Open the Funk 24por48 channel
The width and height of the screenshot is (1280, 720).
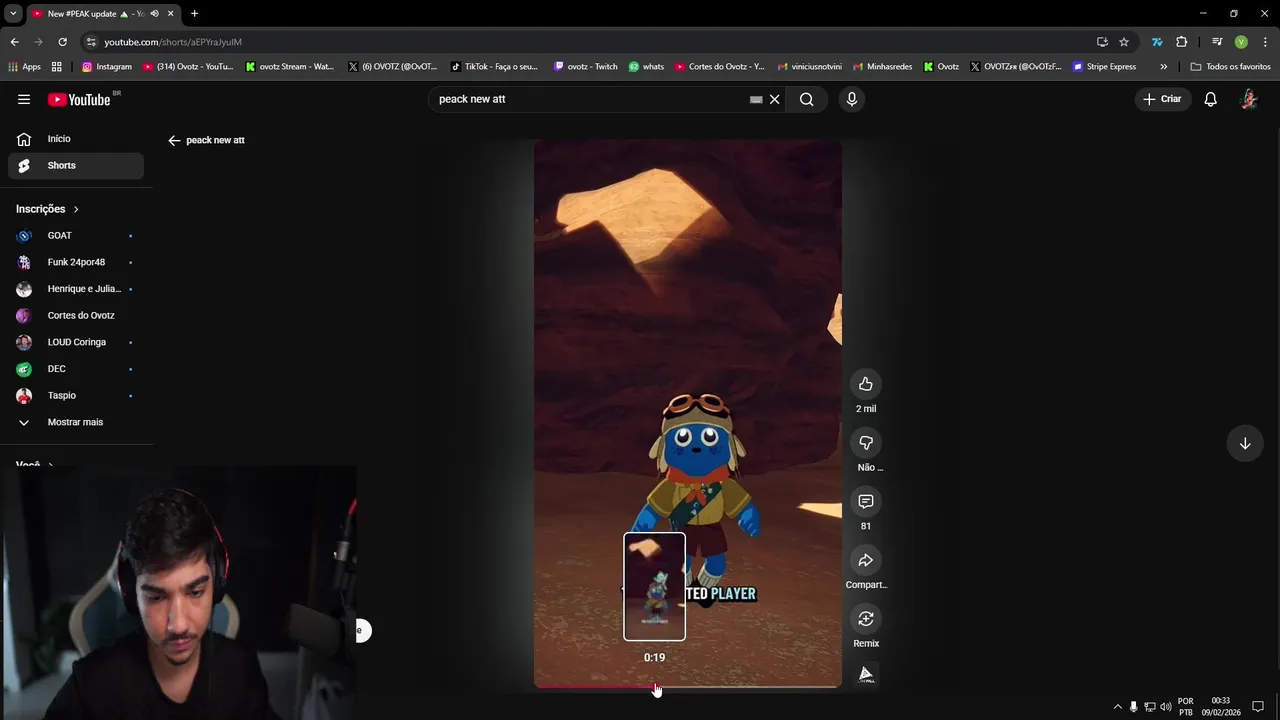pos(76,262)
